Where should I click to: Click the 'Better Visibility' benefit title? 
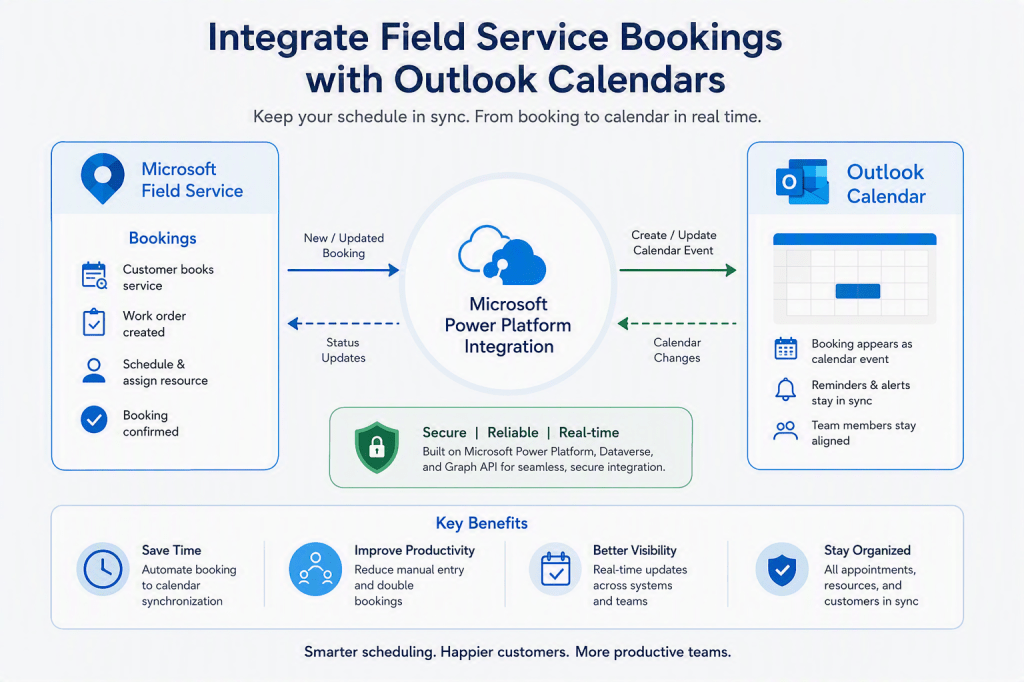pyautogui.click(x=634, y=551)
